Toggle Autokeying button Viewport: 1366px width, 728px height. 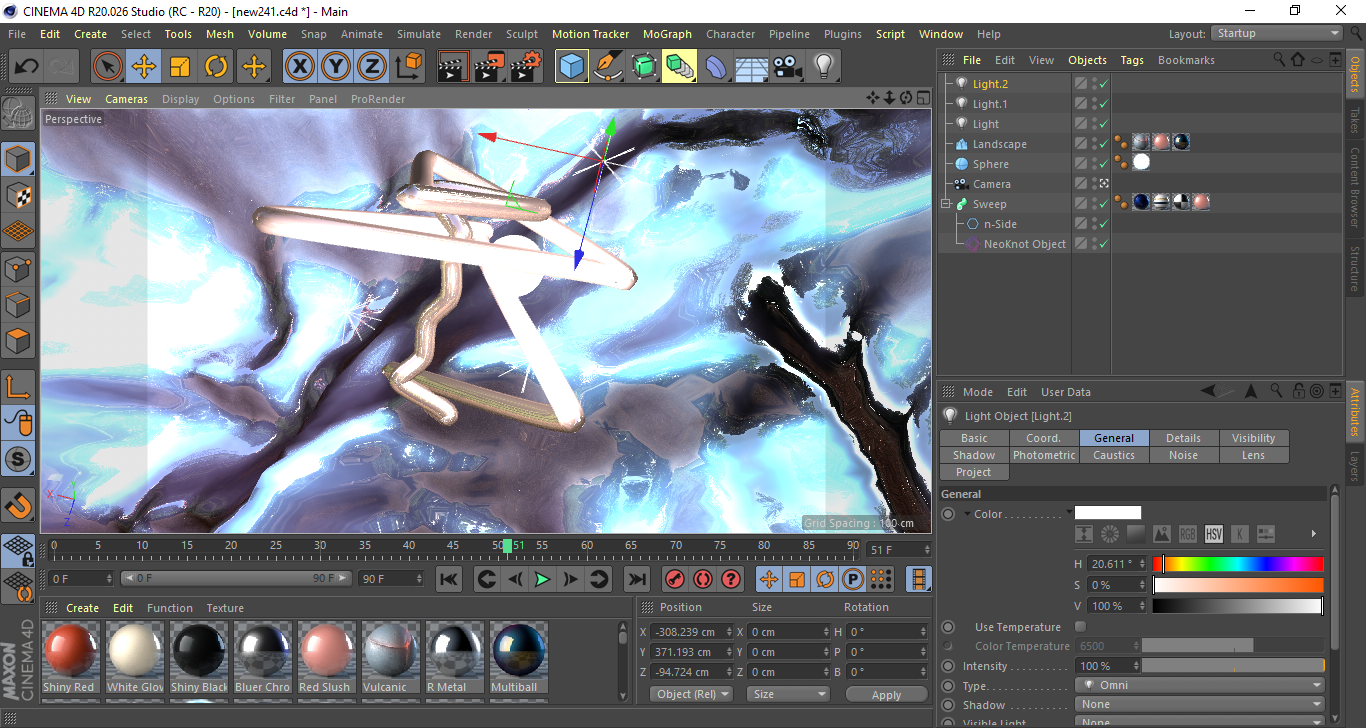pyautogui.click(x=703, y=579)
